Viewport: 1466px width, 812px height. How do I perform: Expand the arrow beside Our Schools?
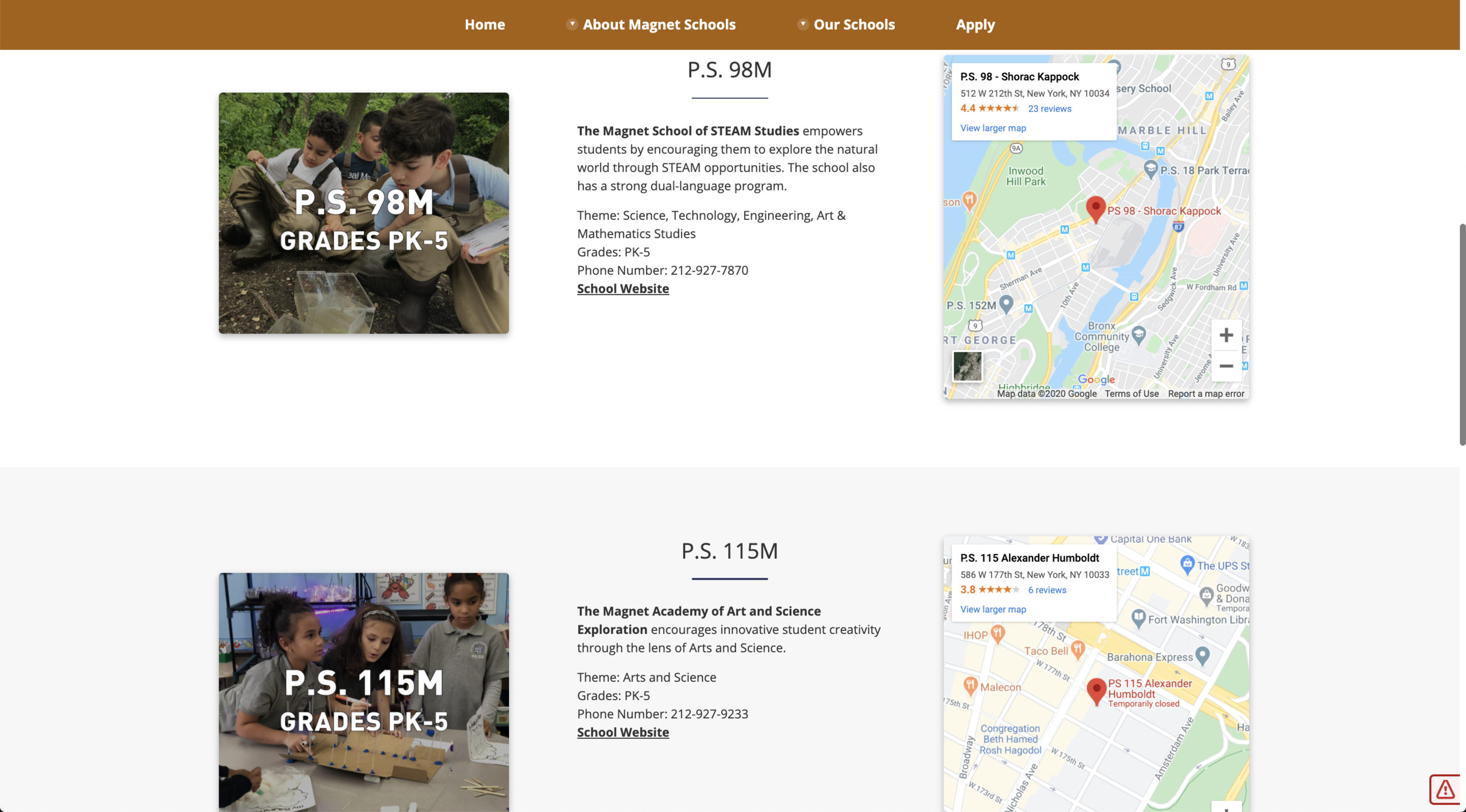[803, 24]
